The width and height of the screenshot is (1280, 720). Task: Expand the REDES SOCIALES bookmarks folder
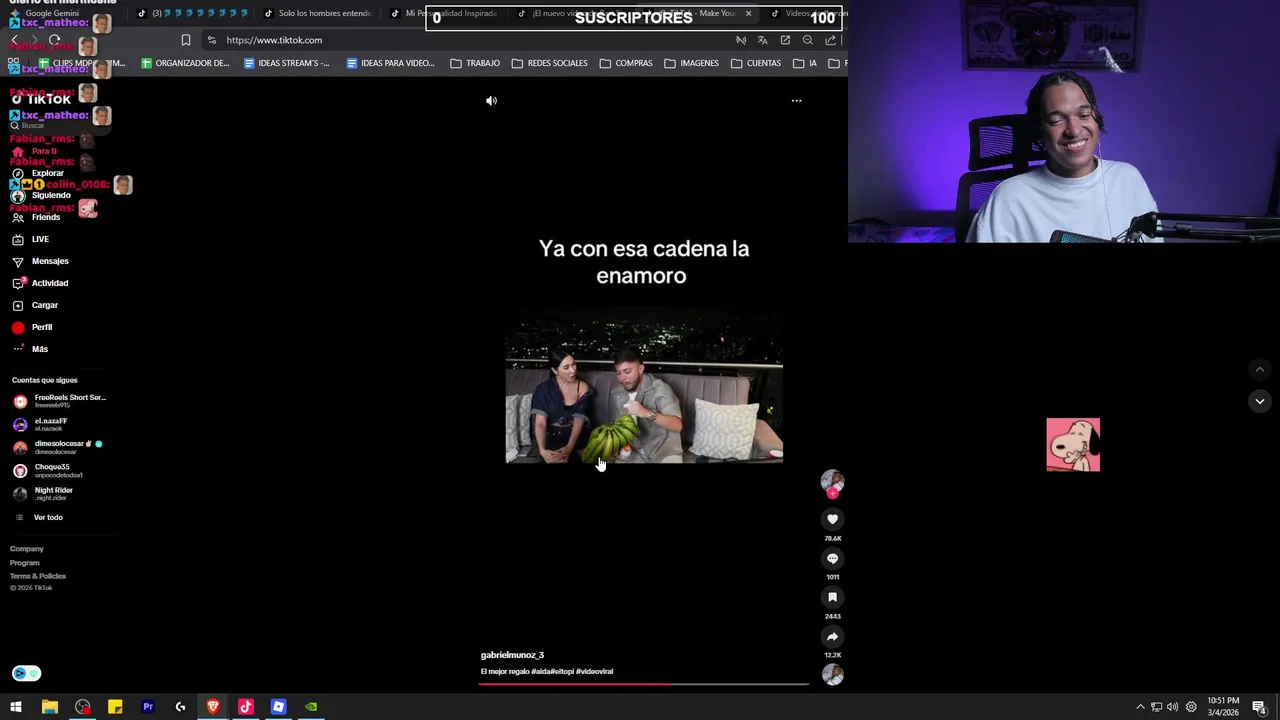click(x=550, y=63)
